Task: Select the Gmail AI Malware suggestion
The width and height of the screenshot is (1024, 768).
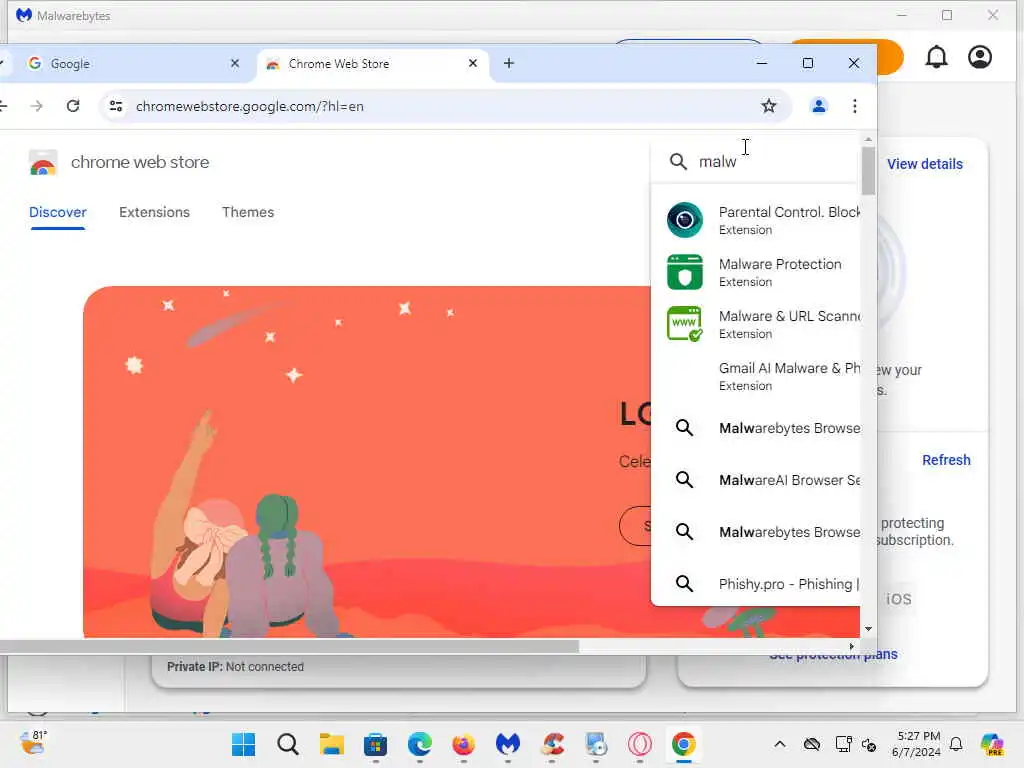Action: tap(756, 376)
